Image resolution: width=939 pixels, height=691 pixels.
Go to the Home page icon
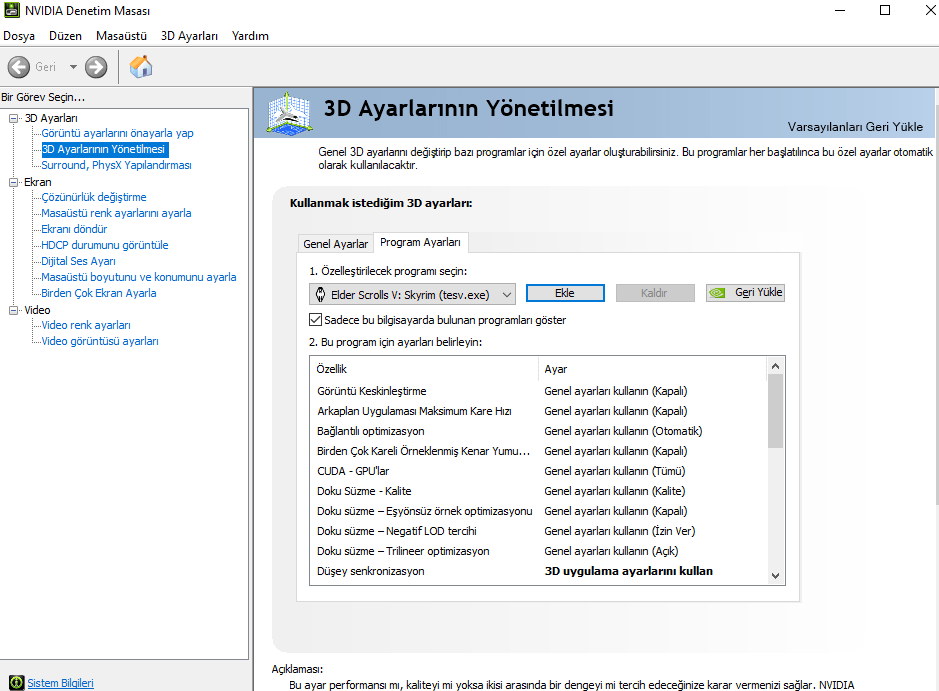coord(141,66)
